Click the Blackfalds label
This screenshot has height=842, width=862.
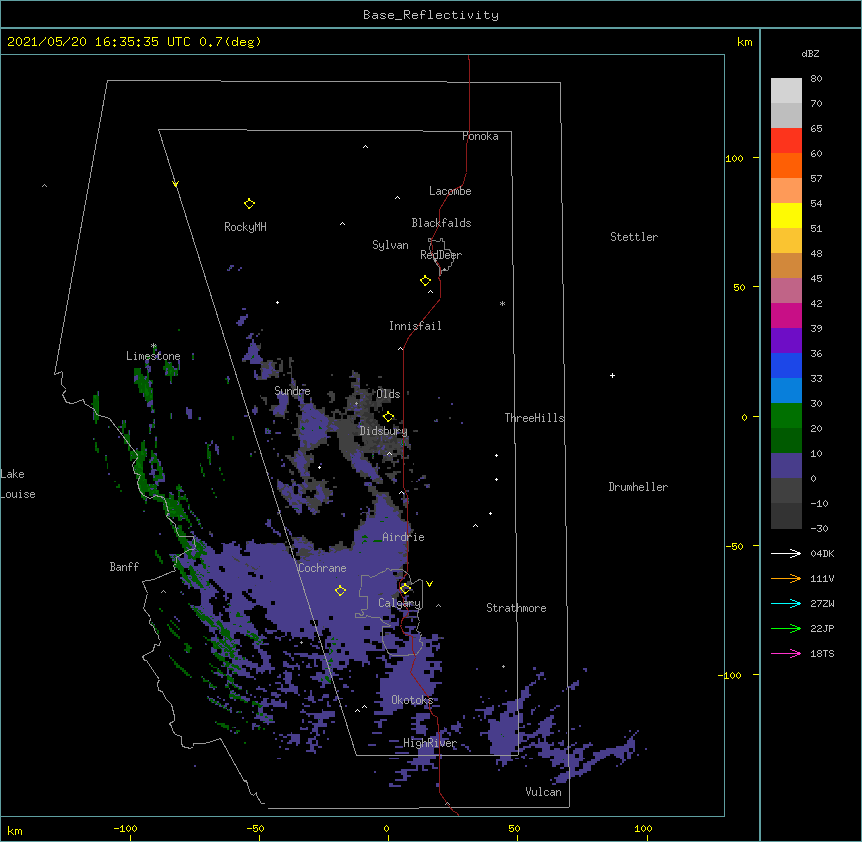[x=441, y=223]
